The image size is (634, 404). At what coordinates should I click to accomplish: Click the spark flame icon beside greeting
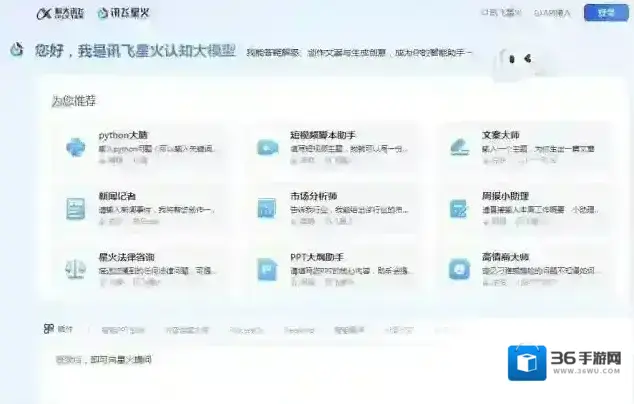17,50
